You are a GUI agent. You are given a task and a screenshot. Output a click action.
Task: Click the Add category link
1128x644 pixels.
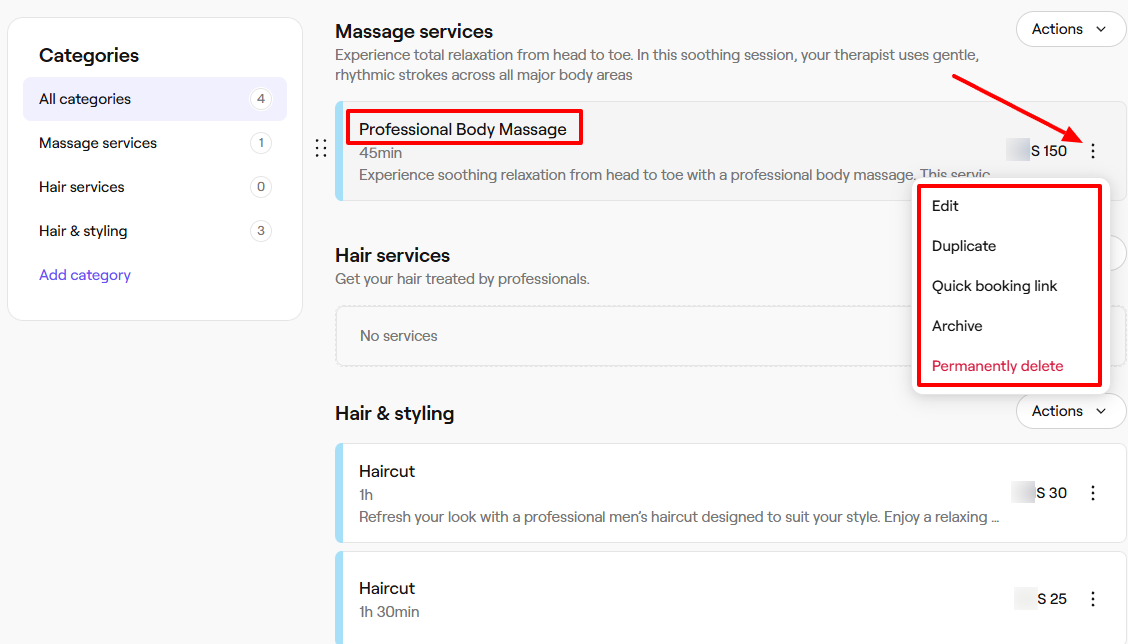pos(84,275)
